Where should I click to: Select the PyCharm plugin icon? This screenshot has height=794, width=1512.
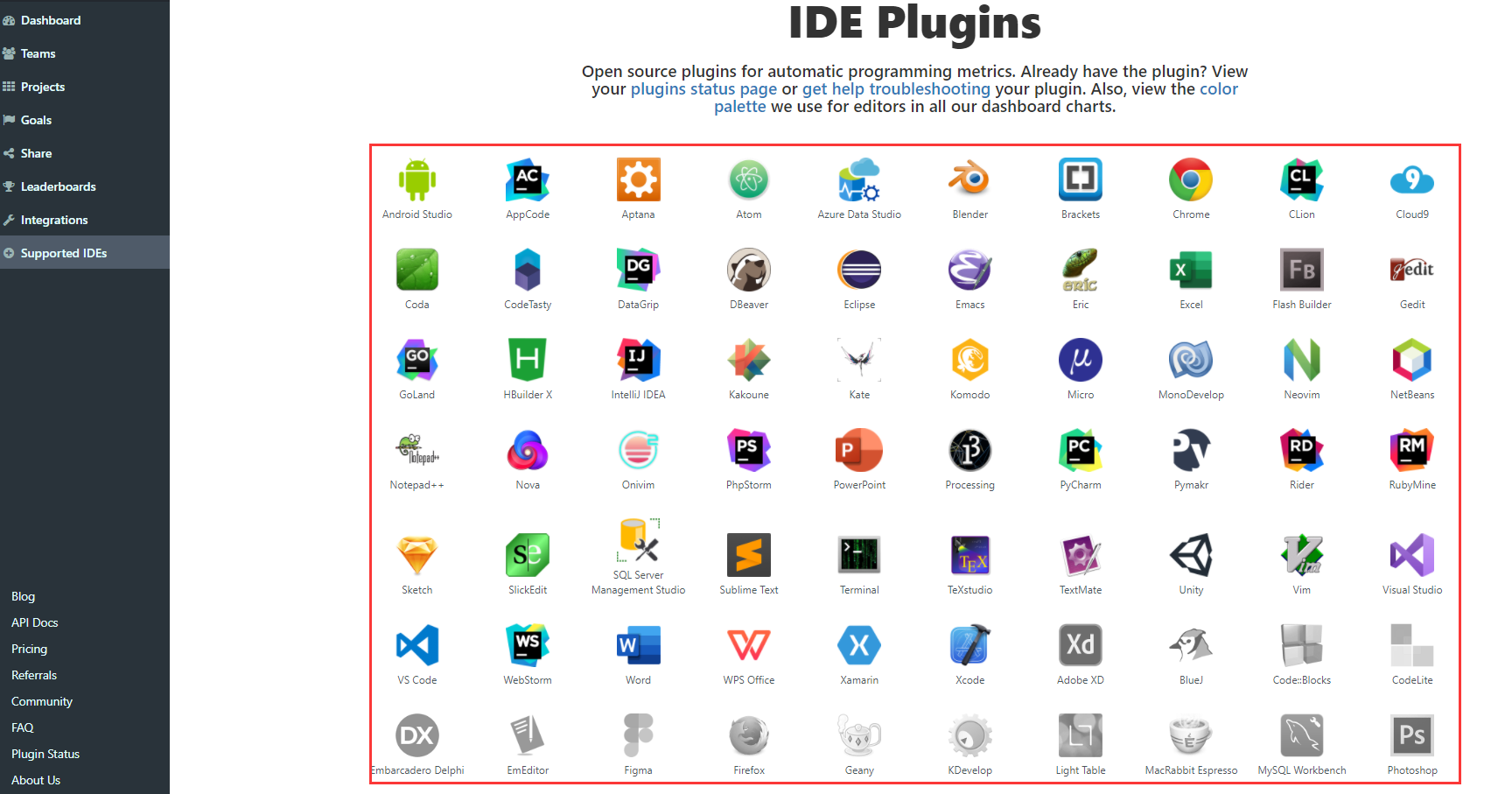1081,450
